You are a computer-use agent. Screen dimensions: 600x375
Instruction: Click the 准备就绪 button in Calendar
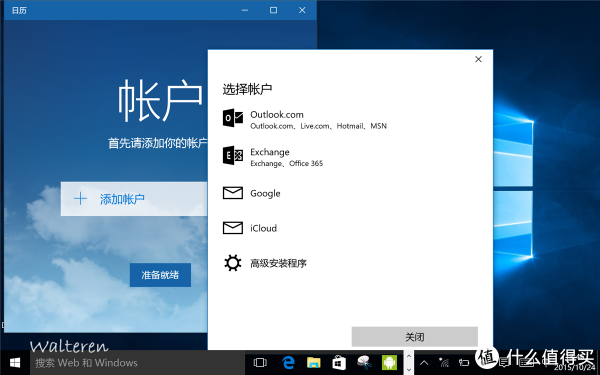pos(160,275)
